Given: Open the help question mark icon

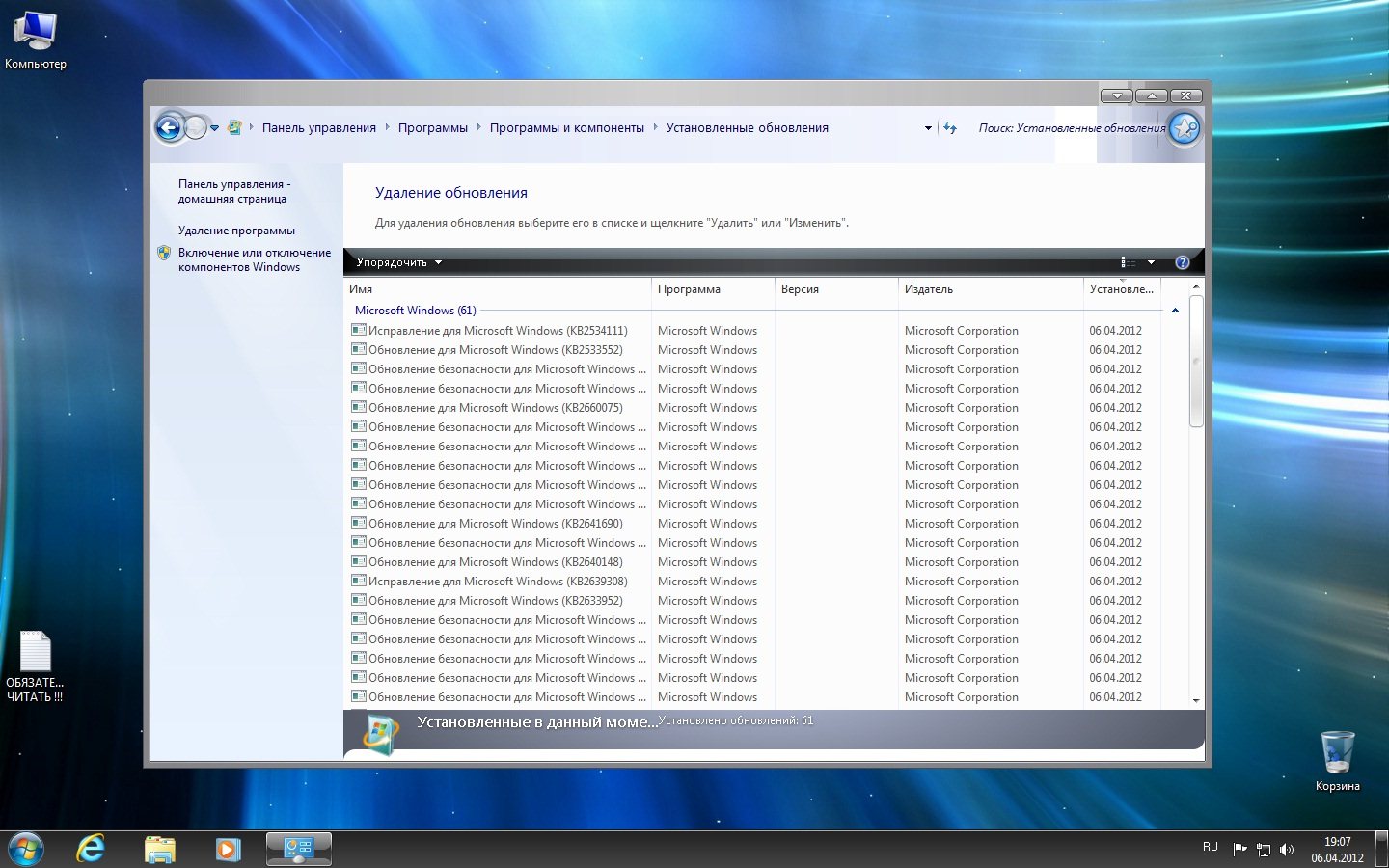Looking at the screenshot, I should (x=1183, y=262).
